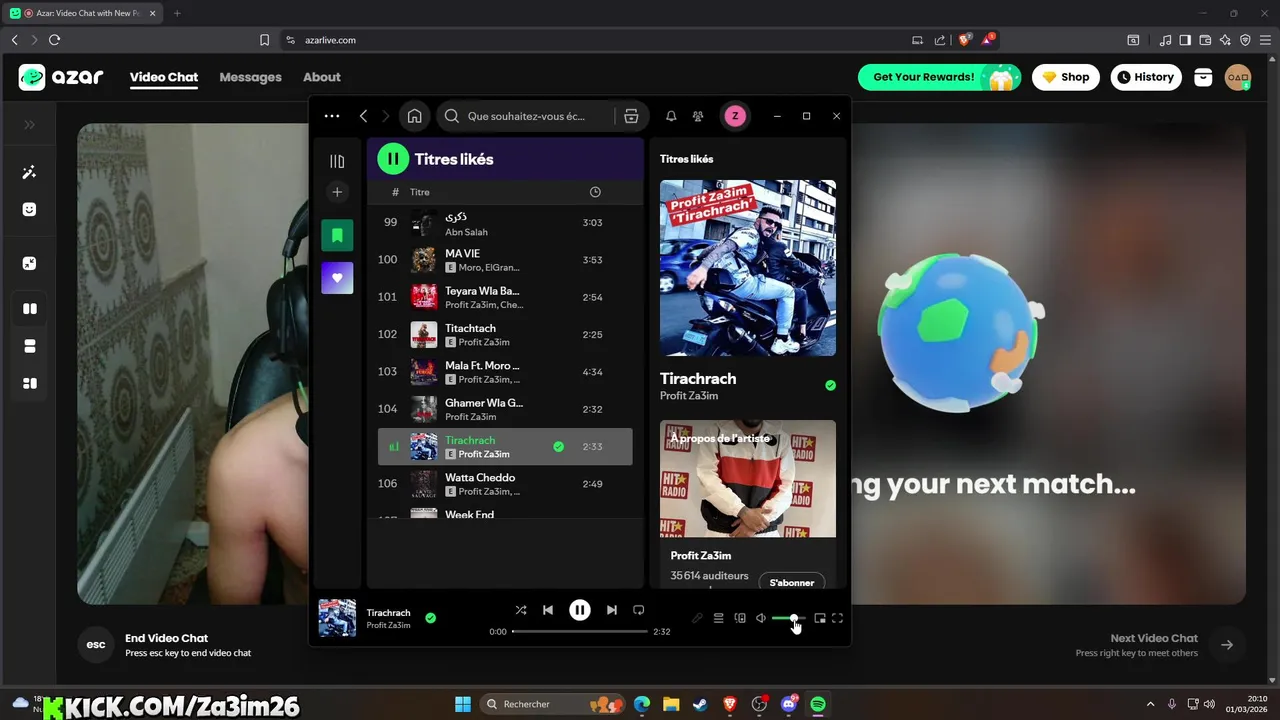Toggle shuffle in player bar
Screen dimensions: 1280x720
[x=521, y=610]
